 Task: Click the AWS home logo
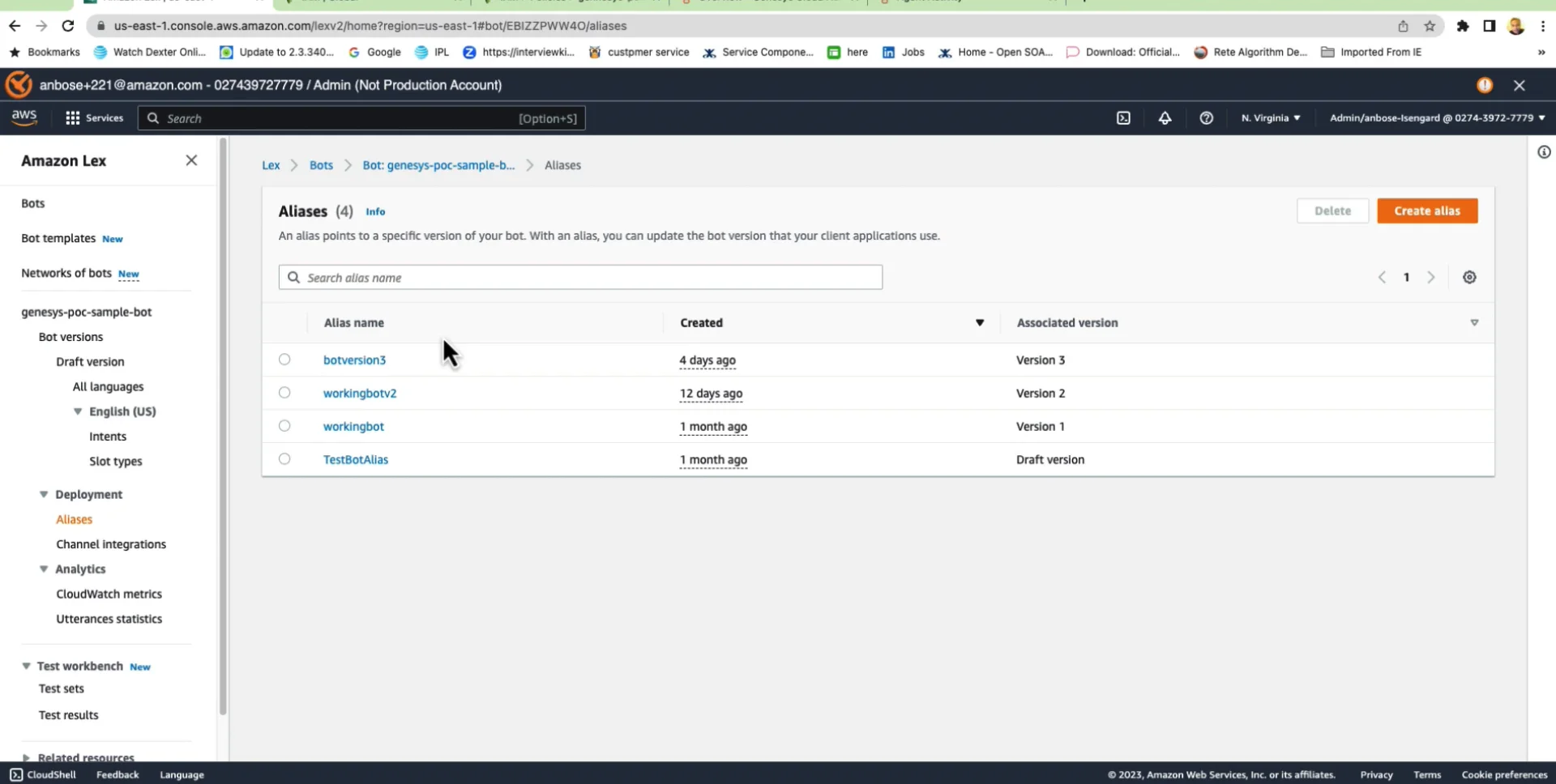pyautogui.click(x=24, y=117)
